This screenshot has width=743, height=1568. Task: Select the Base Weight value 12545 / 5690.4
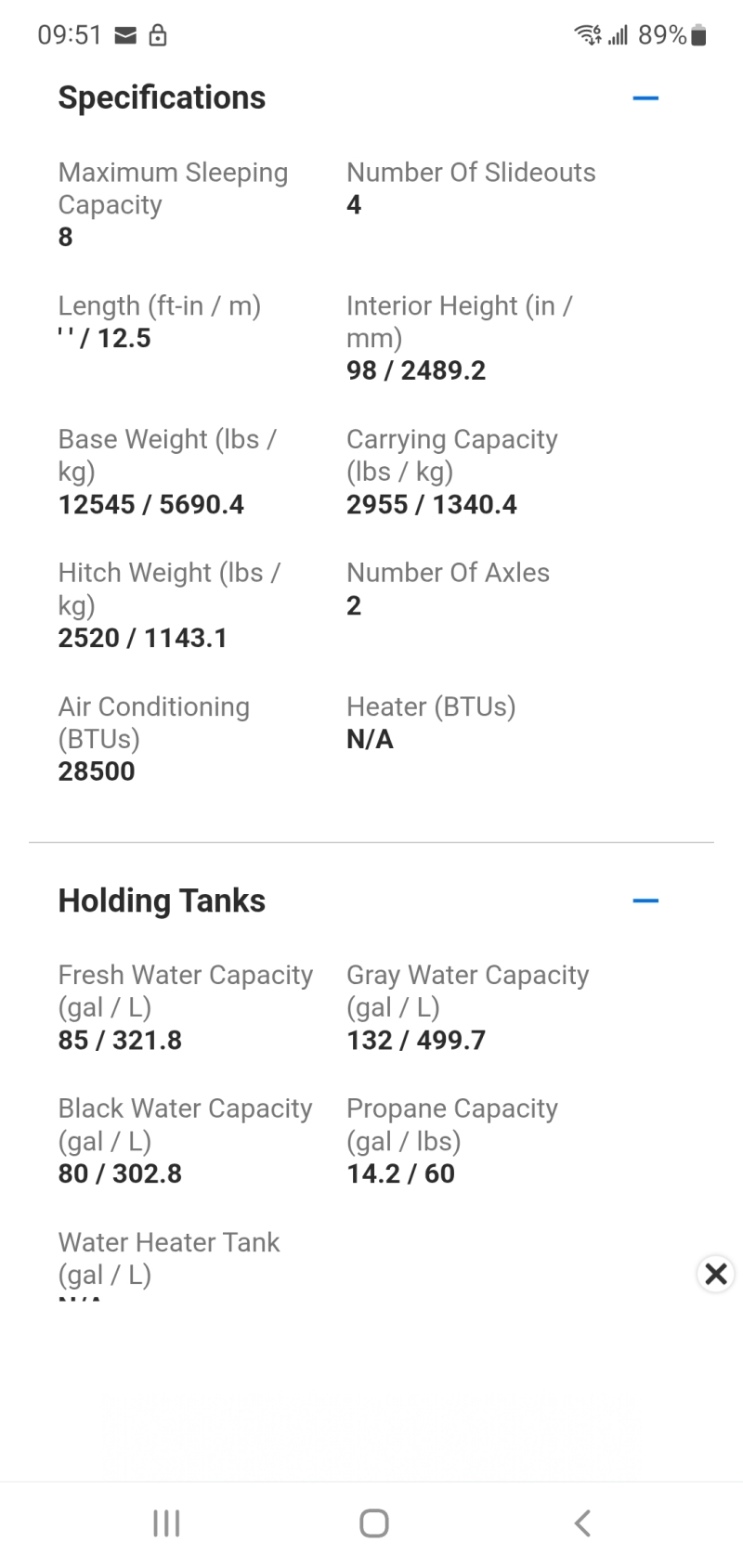point(150,504)
